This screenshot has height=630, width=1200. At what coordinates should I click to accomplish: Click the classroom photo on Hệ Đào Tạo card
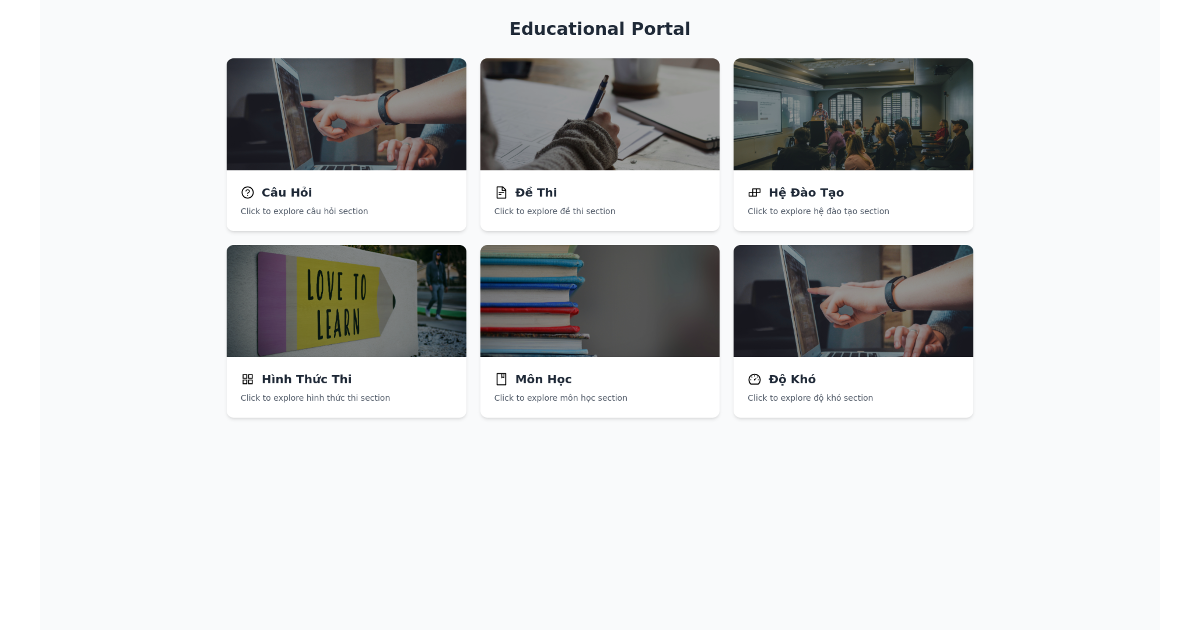coord(853,114)
